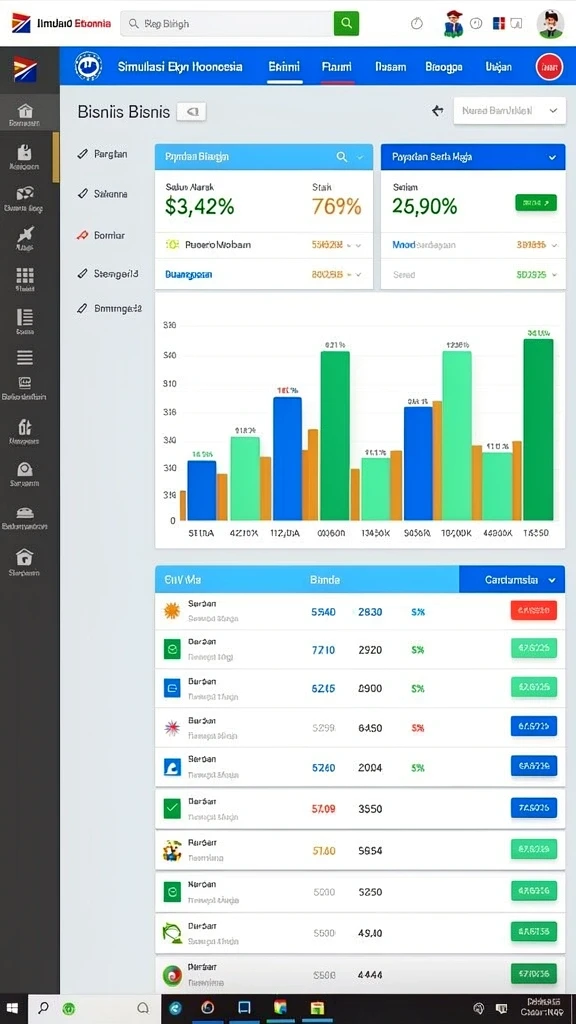
Task: Open the dropdown at top right of content
Action: point(509,111)
